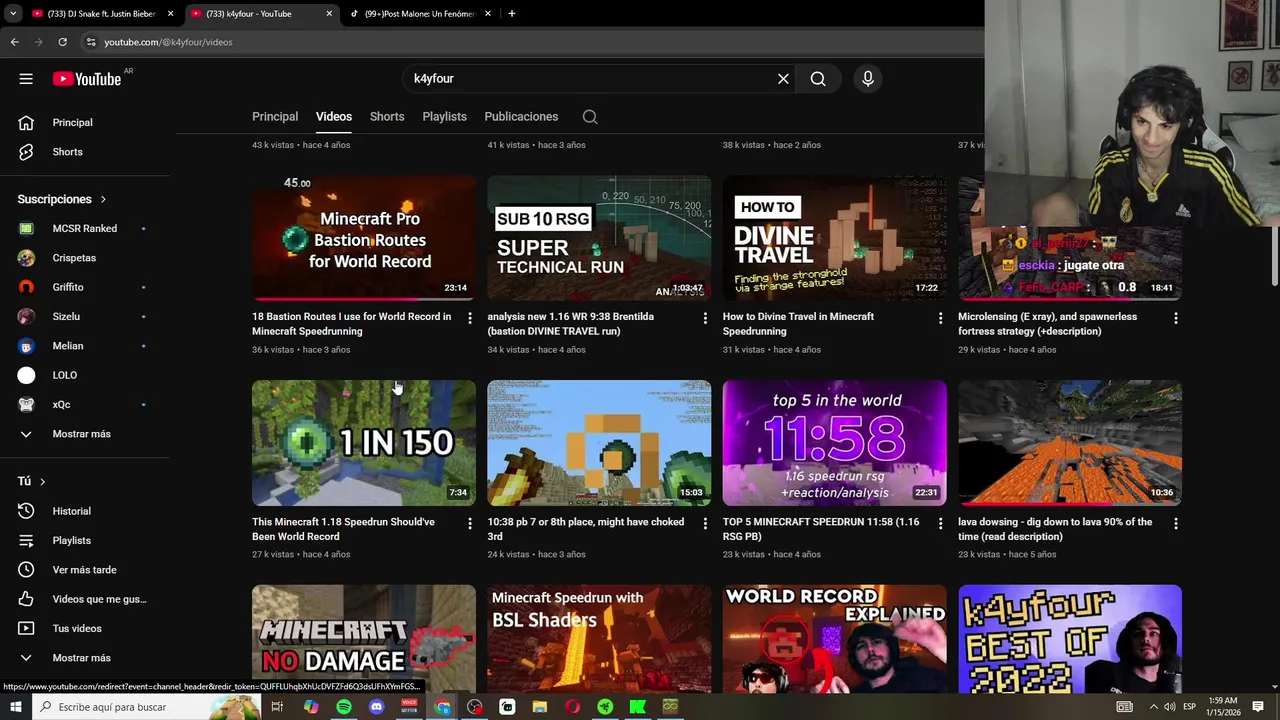The width and height of the screenshot is (1280, 720).
Task: Open How to Divine Travel title link
Action: point(798,324)
